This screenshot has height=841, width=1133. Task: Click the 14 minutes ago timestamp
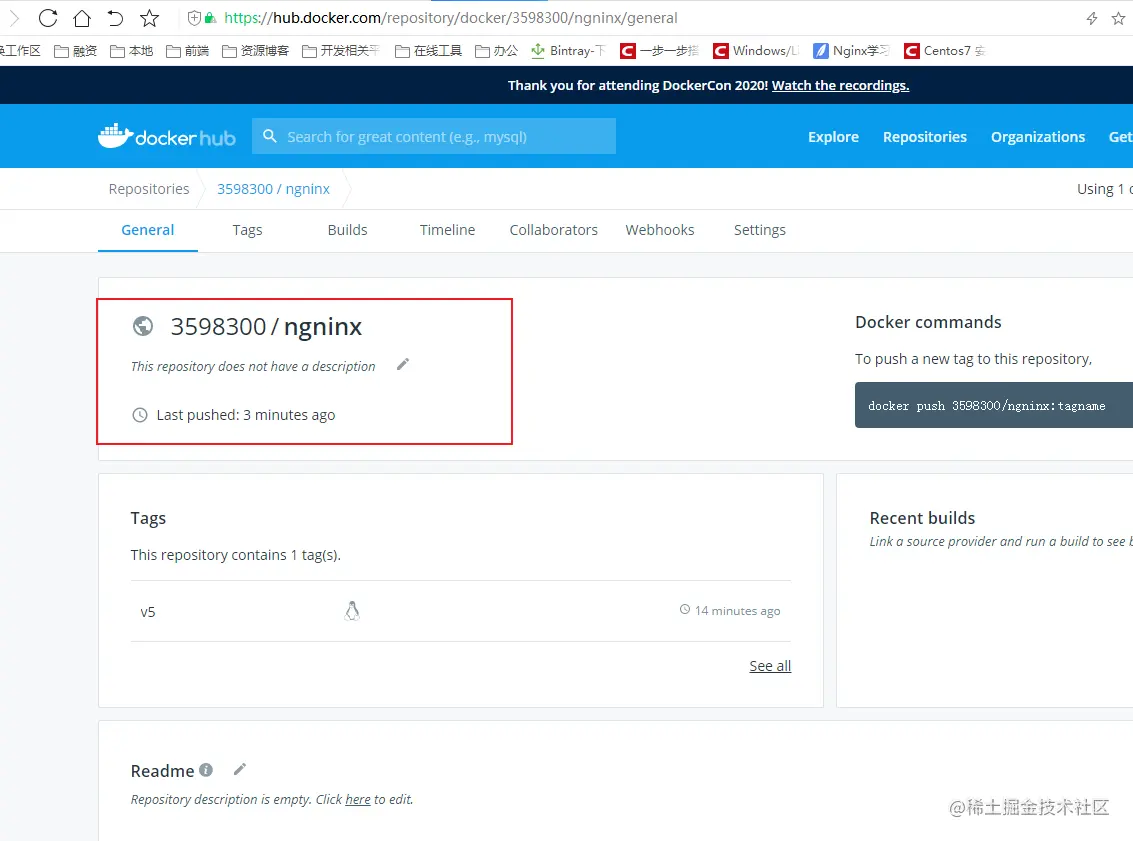pos(737,611)
